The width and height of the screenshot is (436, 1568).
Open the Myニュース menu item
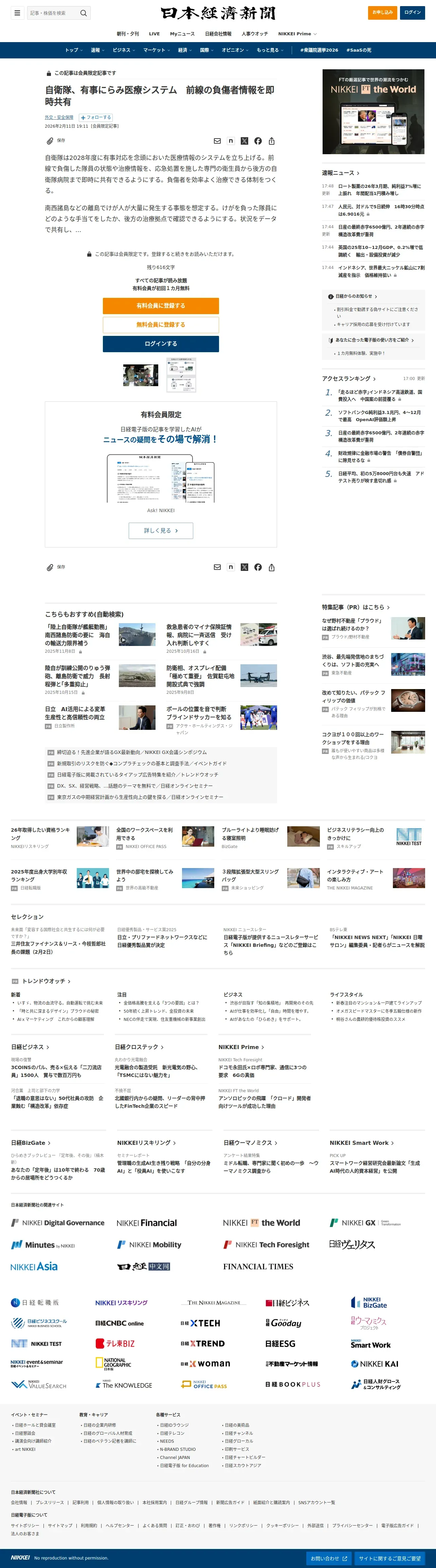click(182, 34)
